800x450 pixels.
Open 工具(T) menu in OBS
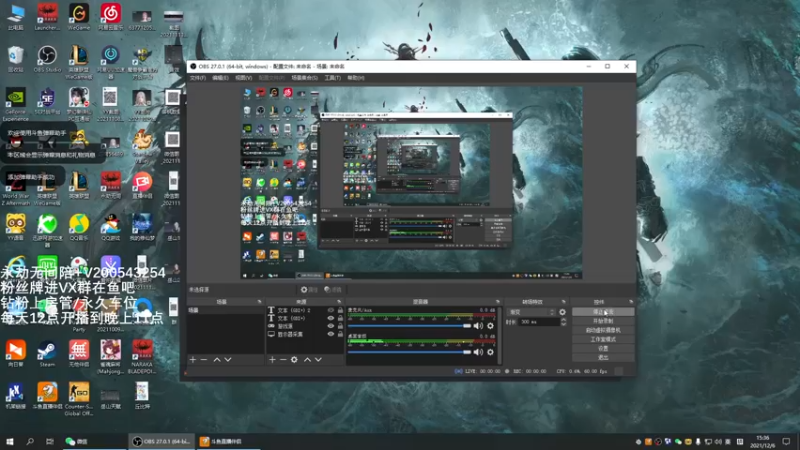click(333, 78)
